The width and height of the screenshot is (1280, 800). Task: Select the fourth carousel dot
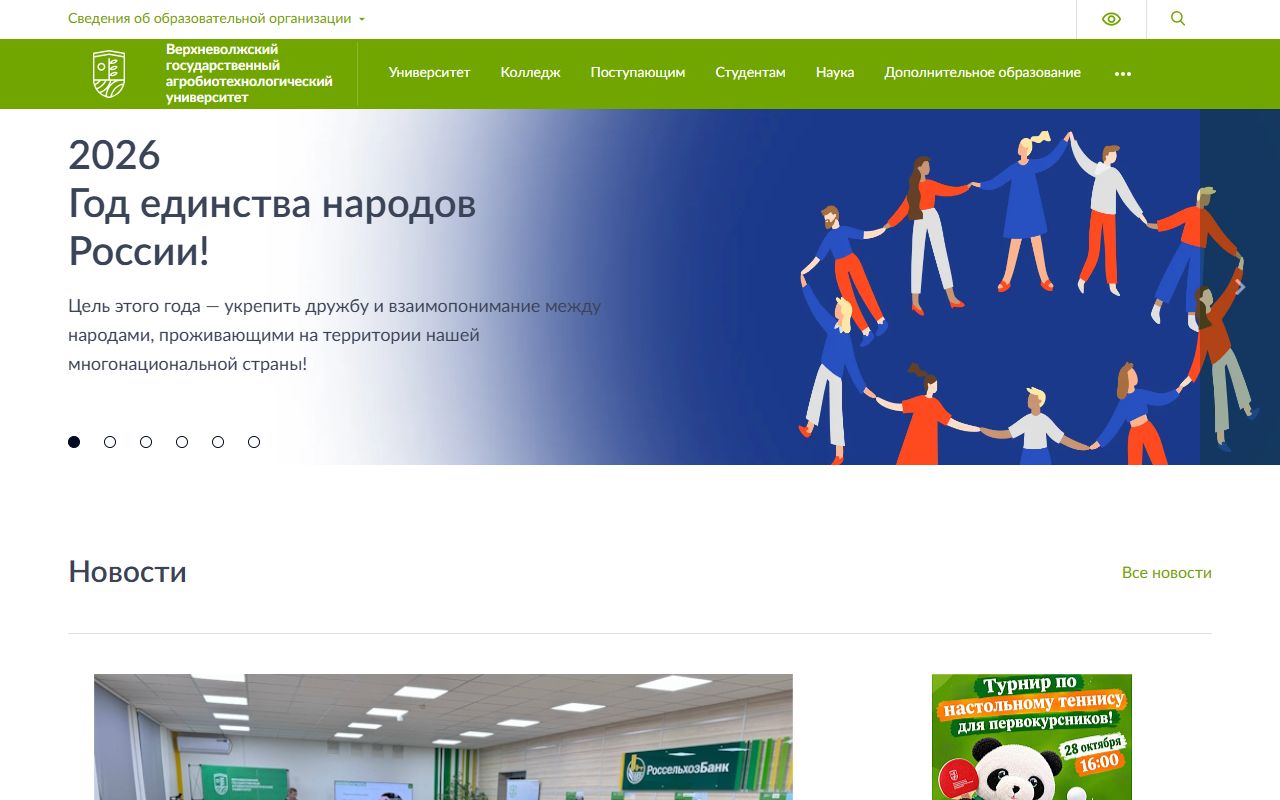[x=182, y=442]
